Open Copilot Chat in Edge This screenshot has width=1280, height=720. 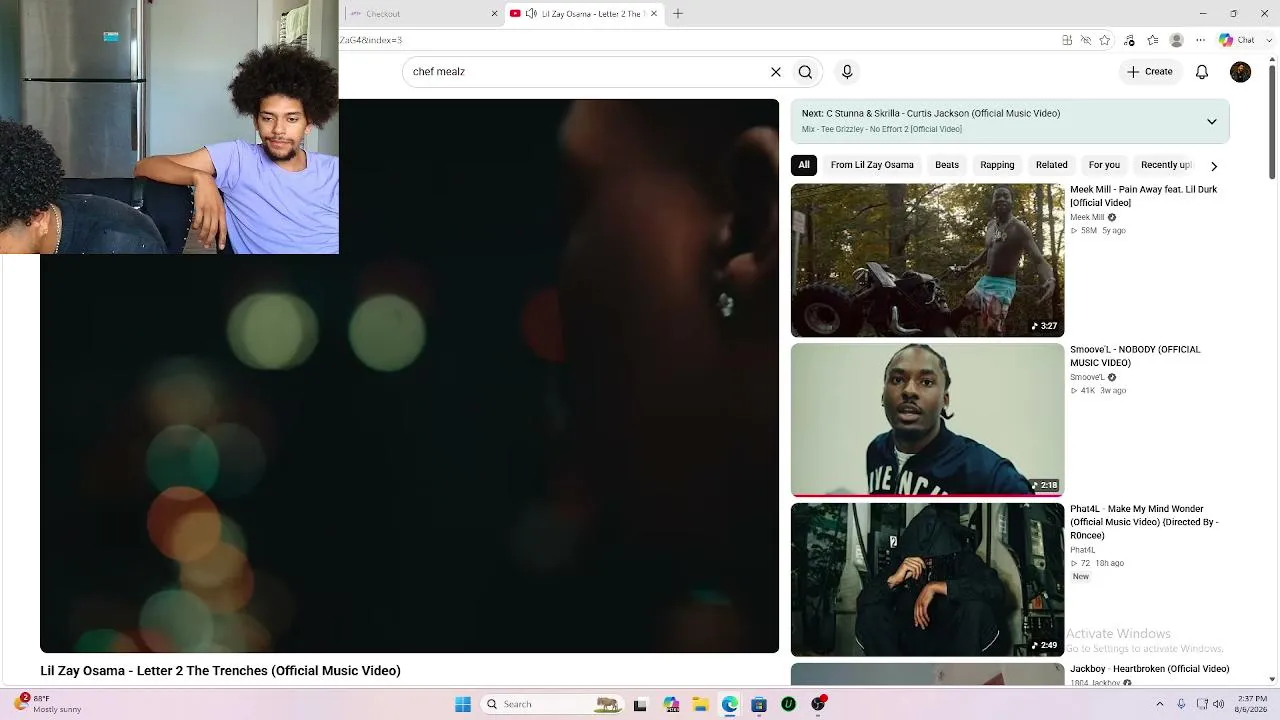click(x=1236, y=40)
